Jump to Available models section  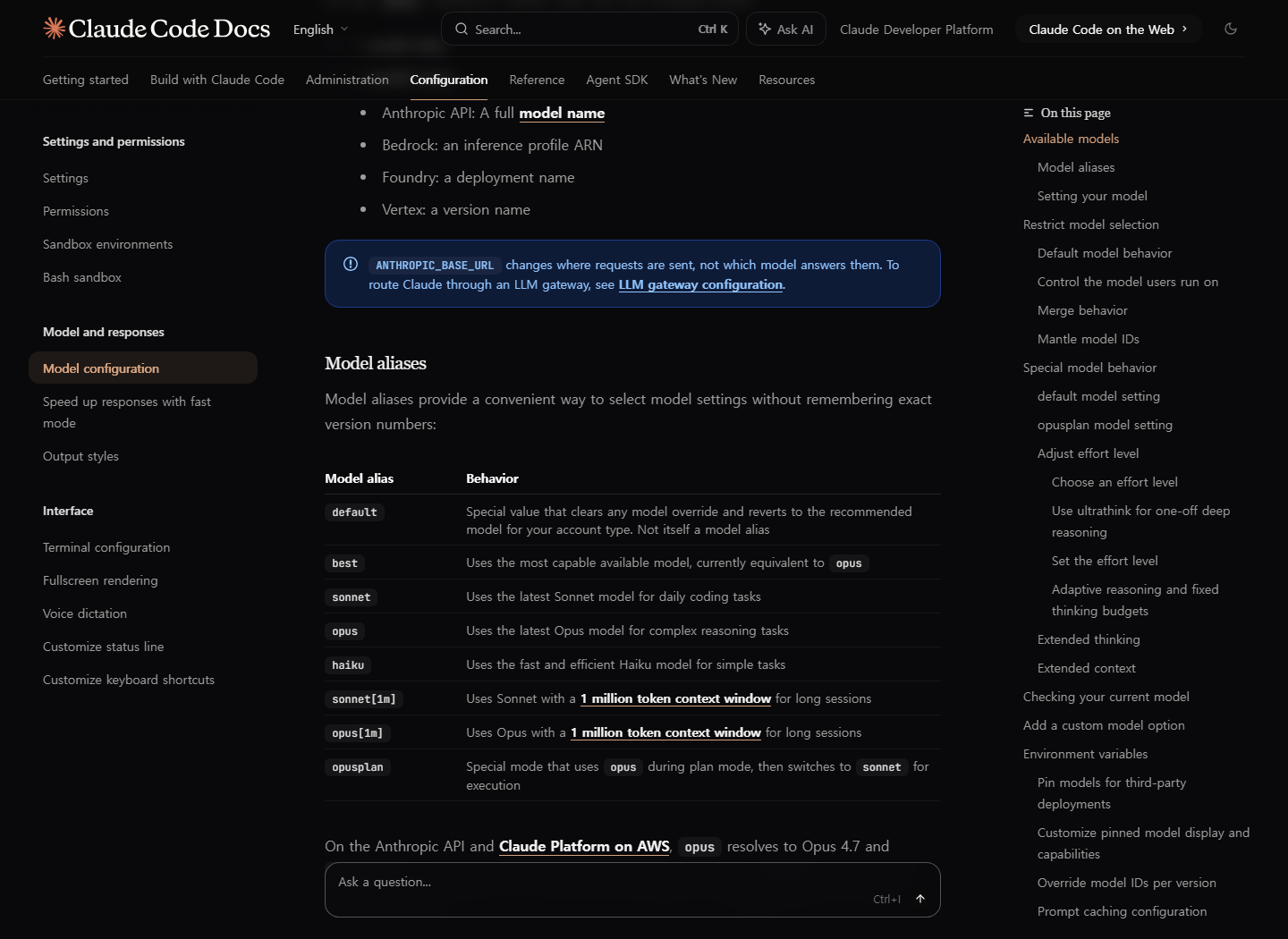coord(1071,139)
